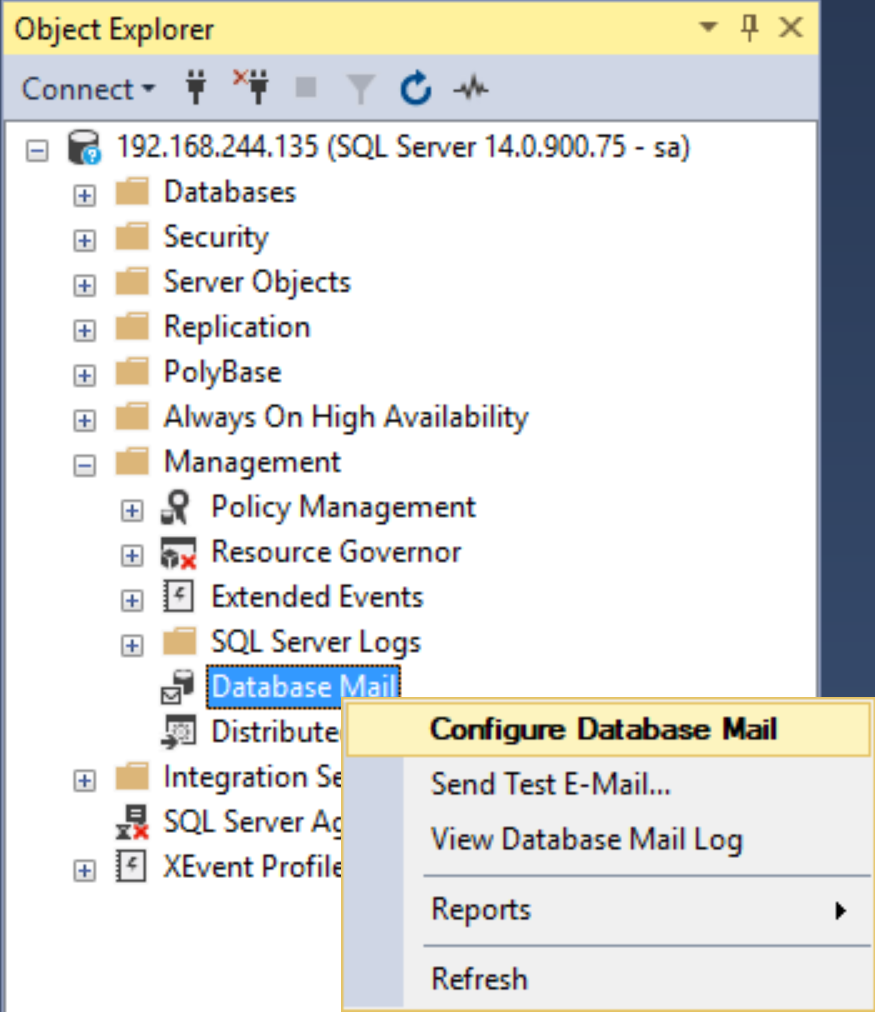This screenshot has width=875, height=1012.
Task: Click the Database Mail envelope icon
Action: pyautogui.click(x=177, y=687)
